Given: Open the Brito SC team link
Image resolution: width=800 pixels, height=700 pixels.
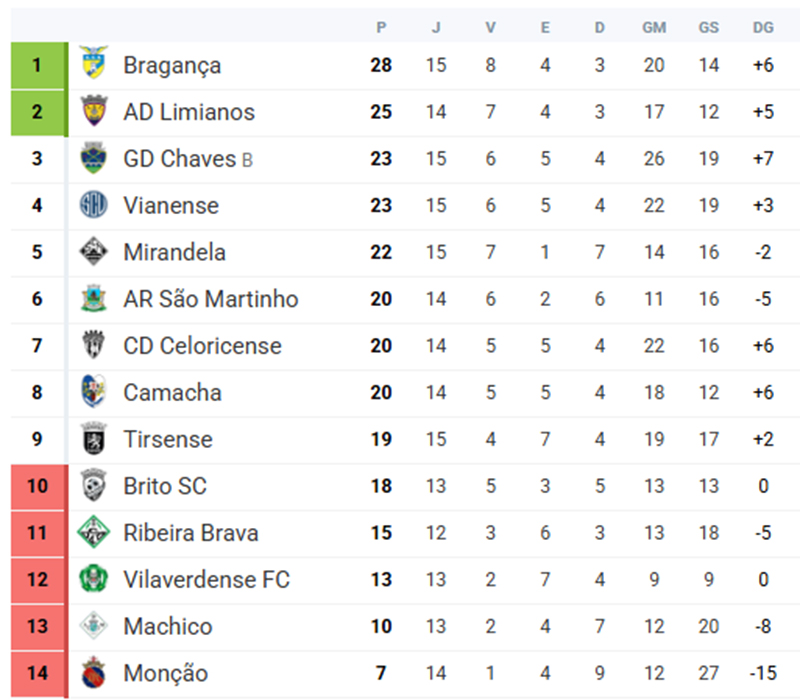Looking at the screenshot, I should tap(165, 486).
